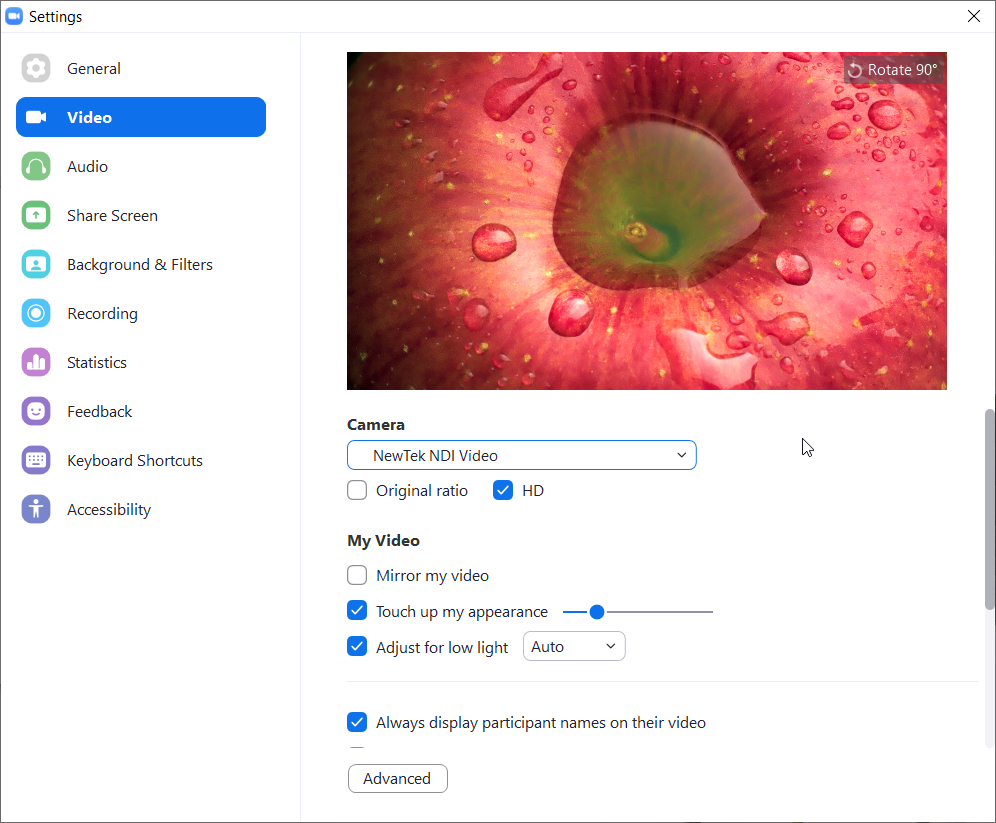The image size is (996, 823).
Task: Select the Accessibility settings icon
Action: tap(36, 509)
